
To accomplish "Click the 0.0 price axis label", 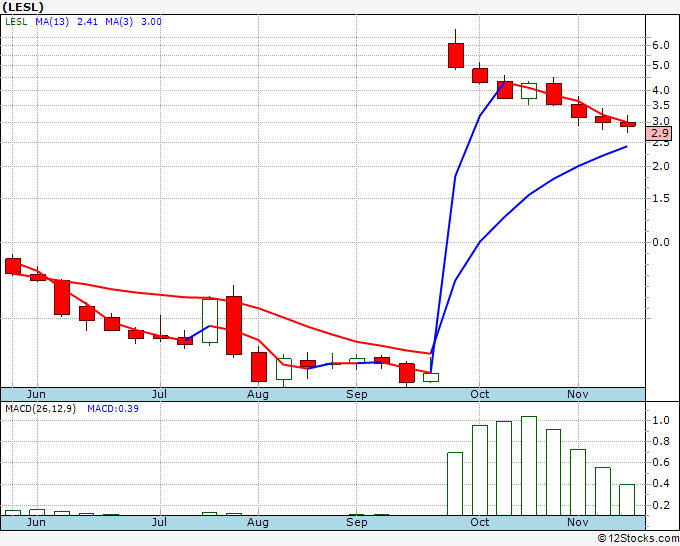I will 661,242.
